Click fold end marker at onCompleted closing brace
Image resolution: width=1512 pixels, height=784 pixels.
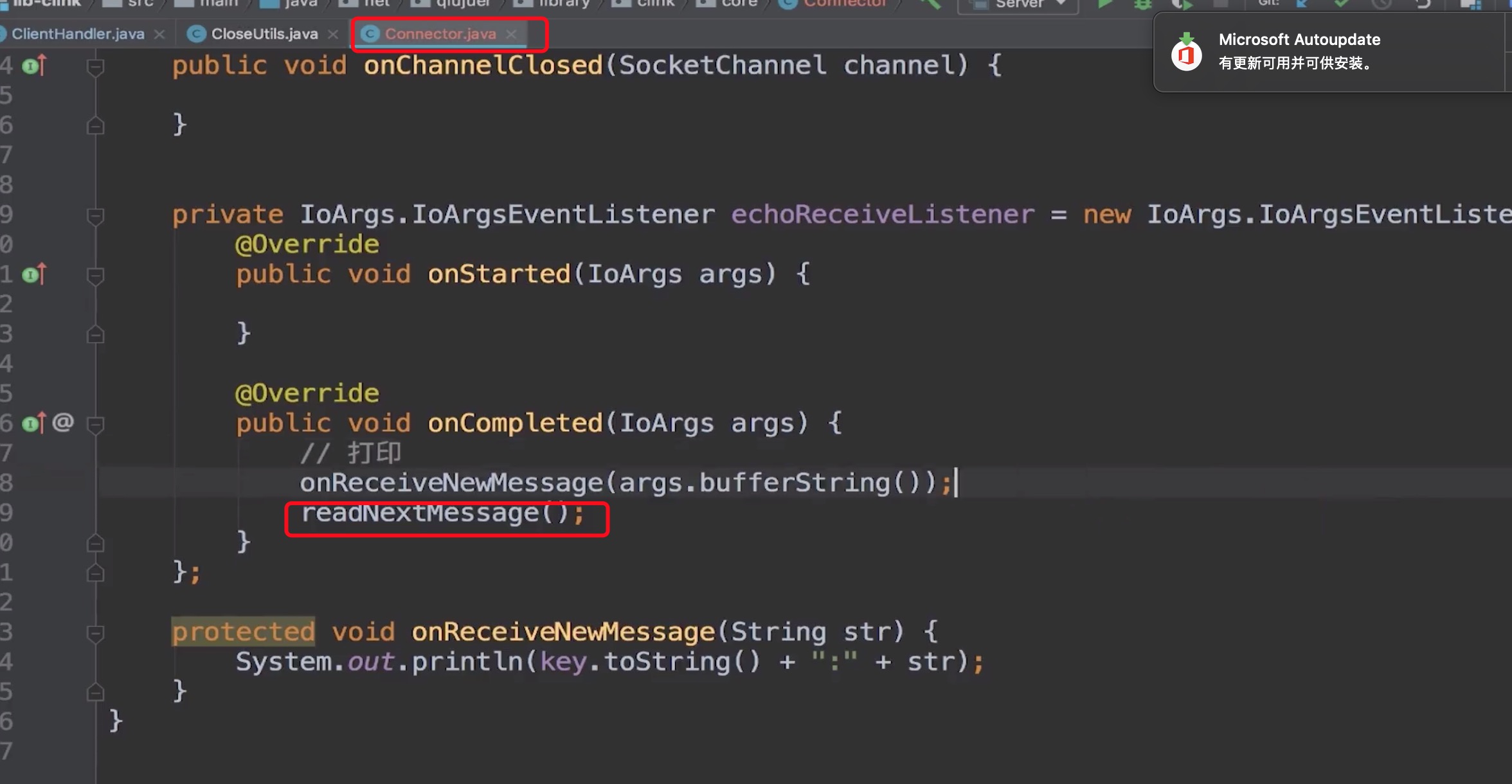pos(95,543)
